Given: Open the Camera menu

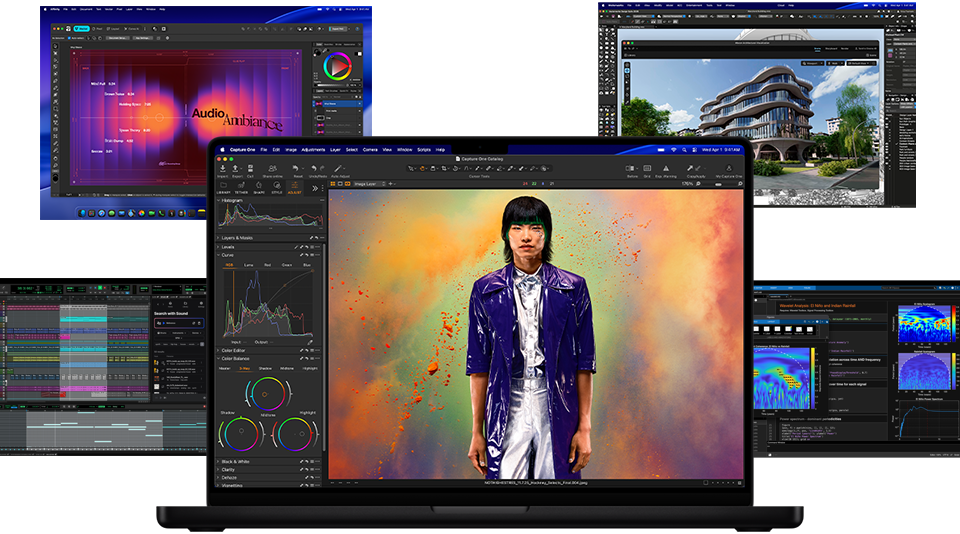Looking at the screenshot, I should coord(370,149).
